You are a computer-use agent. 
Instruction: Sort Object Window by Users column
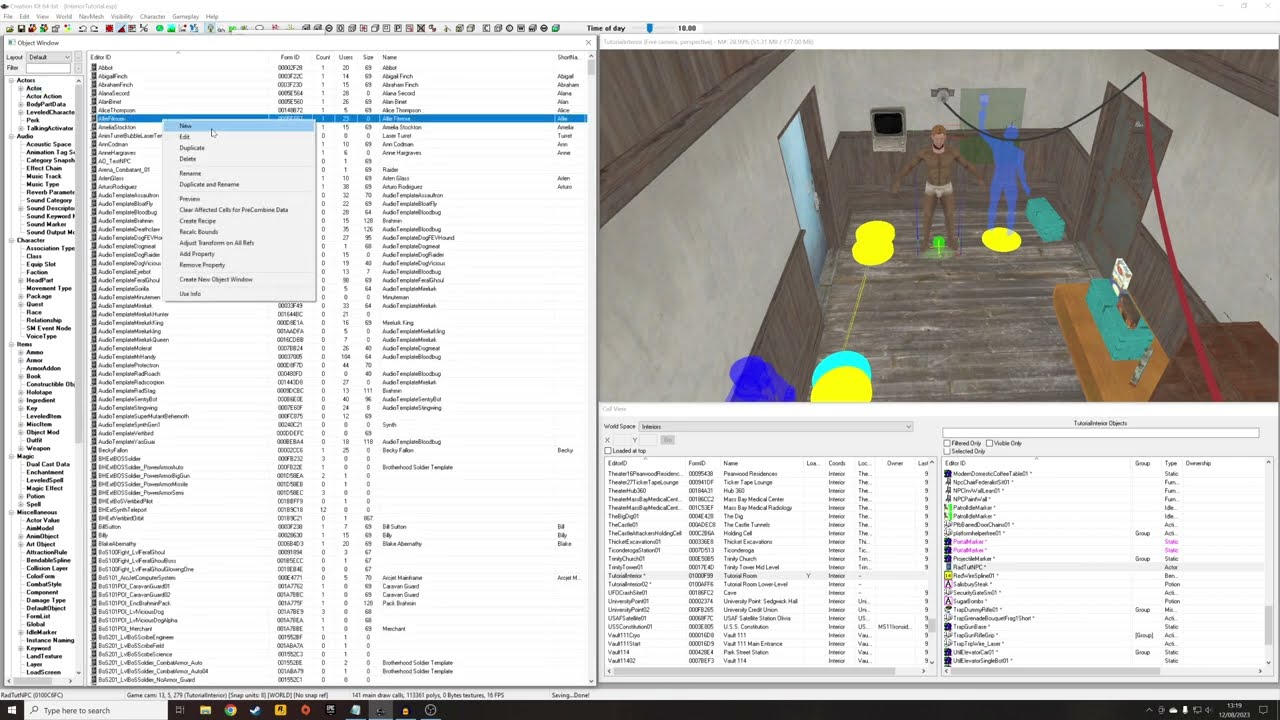[x=345, y=57]
